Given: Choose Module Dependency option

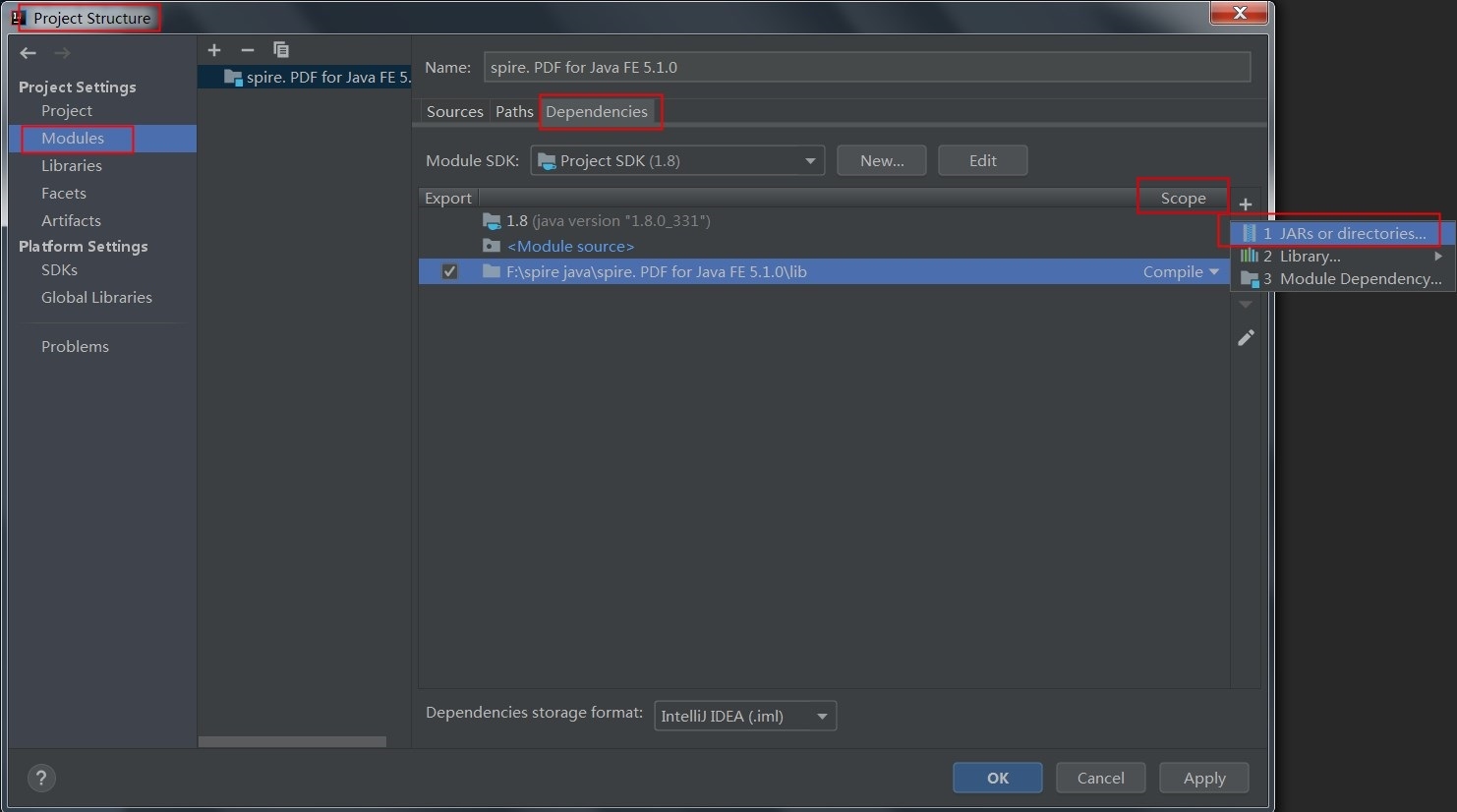Looking at the screenshot, I should pyautogui.click(x=1343, y=279).
